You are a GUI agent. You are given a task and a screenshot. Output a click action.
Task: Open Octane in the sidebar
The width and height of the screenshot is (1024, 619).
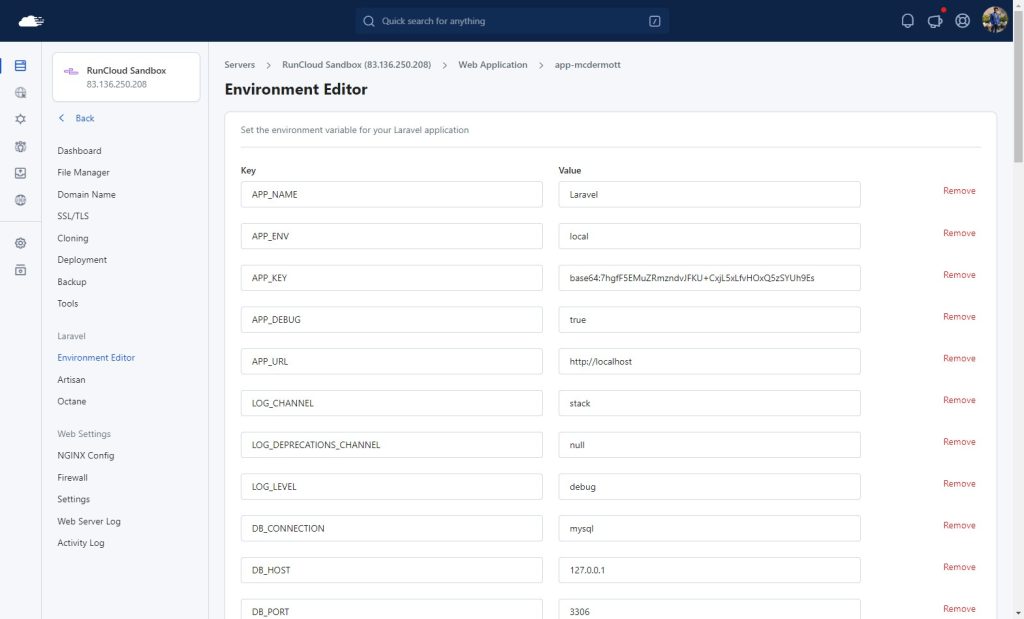(x=71, y=402)
